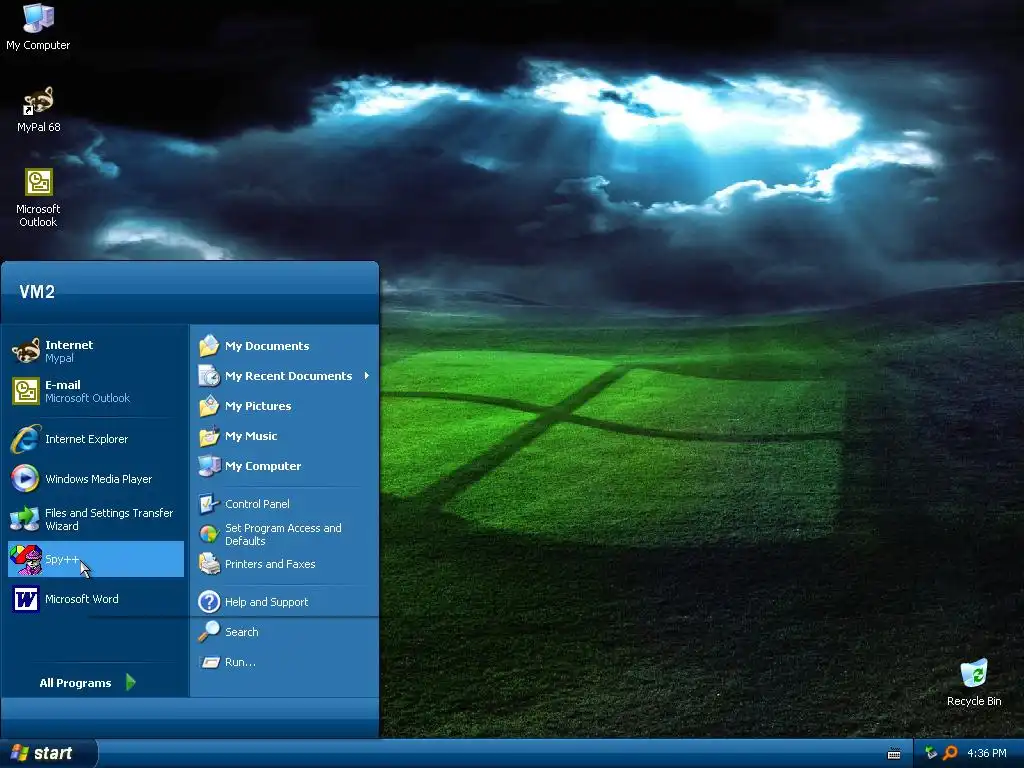Click the Outlook E-mail icon in Start menu

pyautogui.click(x=25, y=391)
